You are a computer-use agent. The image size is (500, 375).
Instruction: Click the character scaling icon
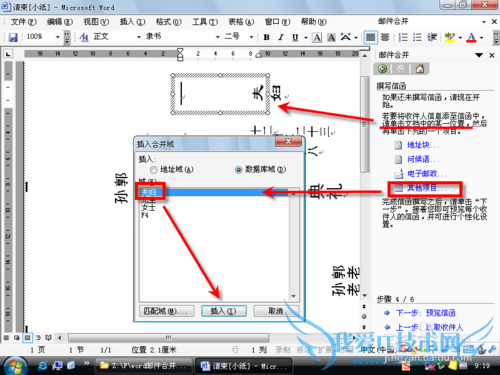coord(346,37)
